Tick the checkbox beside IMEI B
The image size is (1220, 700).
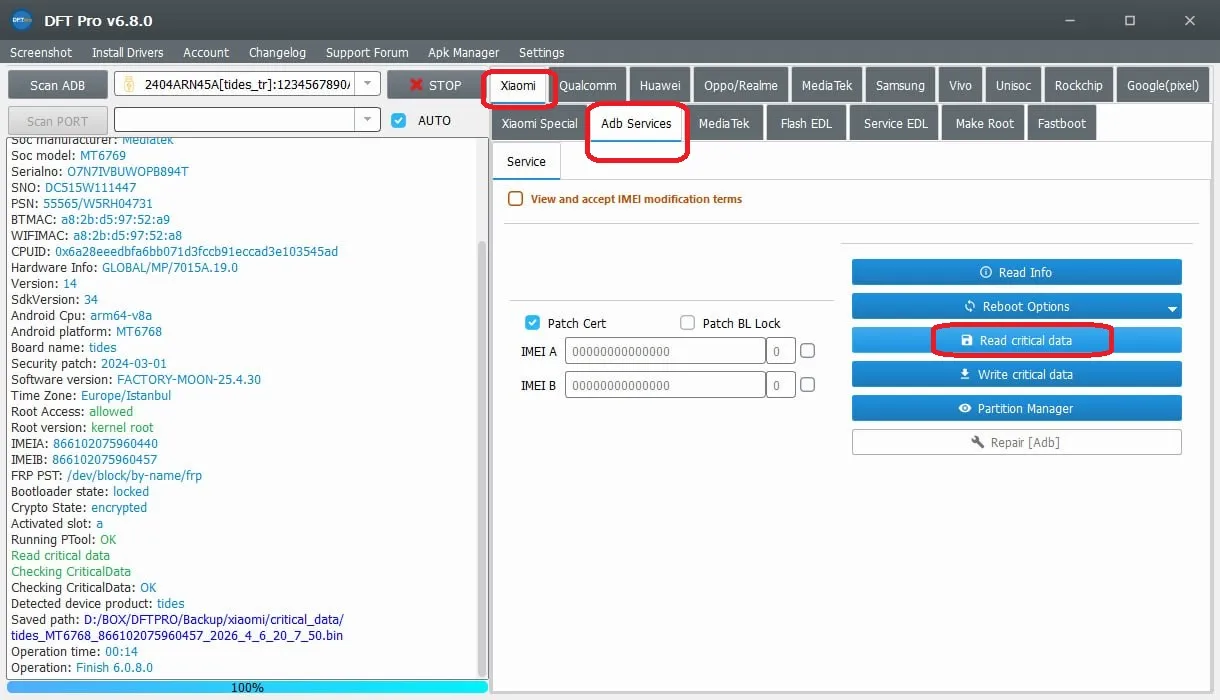click(808, 385)
